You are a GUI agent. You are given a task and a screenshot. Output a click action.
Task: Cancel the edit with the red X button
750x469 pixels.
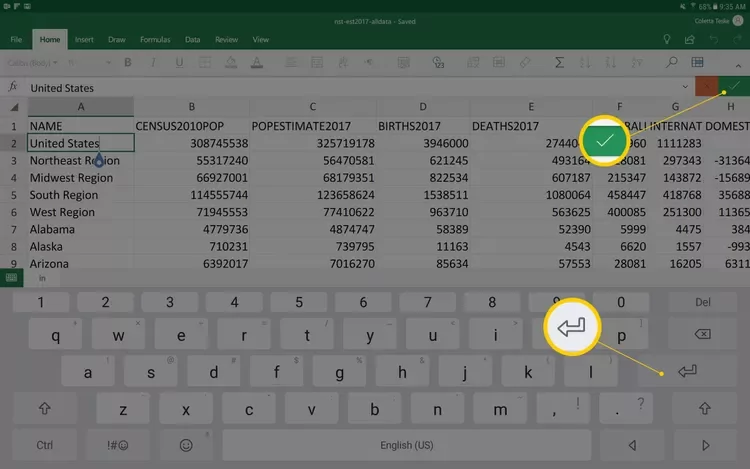click(x=708, y=88)
